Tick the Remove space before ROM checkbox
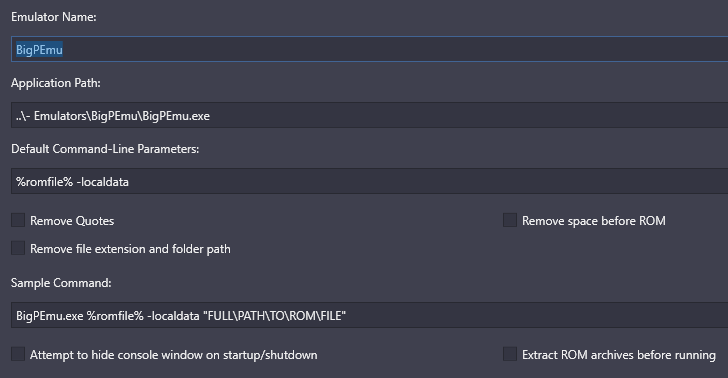This screenshot has height=378, width=728. [x=510, y=220]
